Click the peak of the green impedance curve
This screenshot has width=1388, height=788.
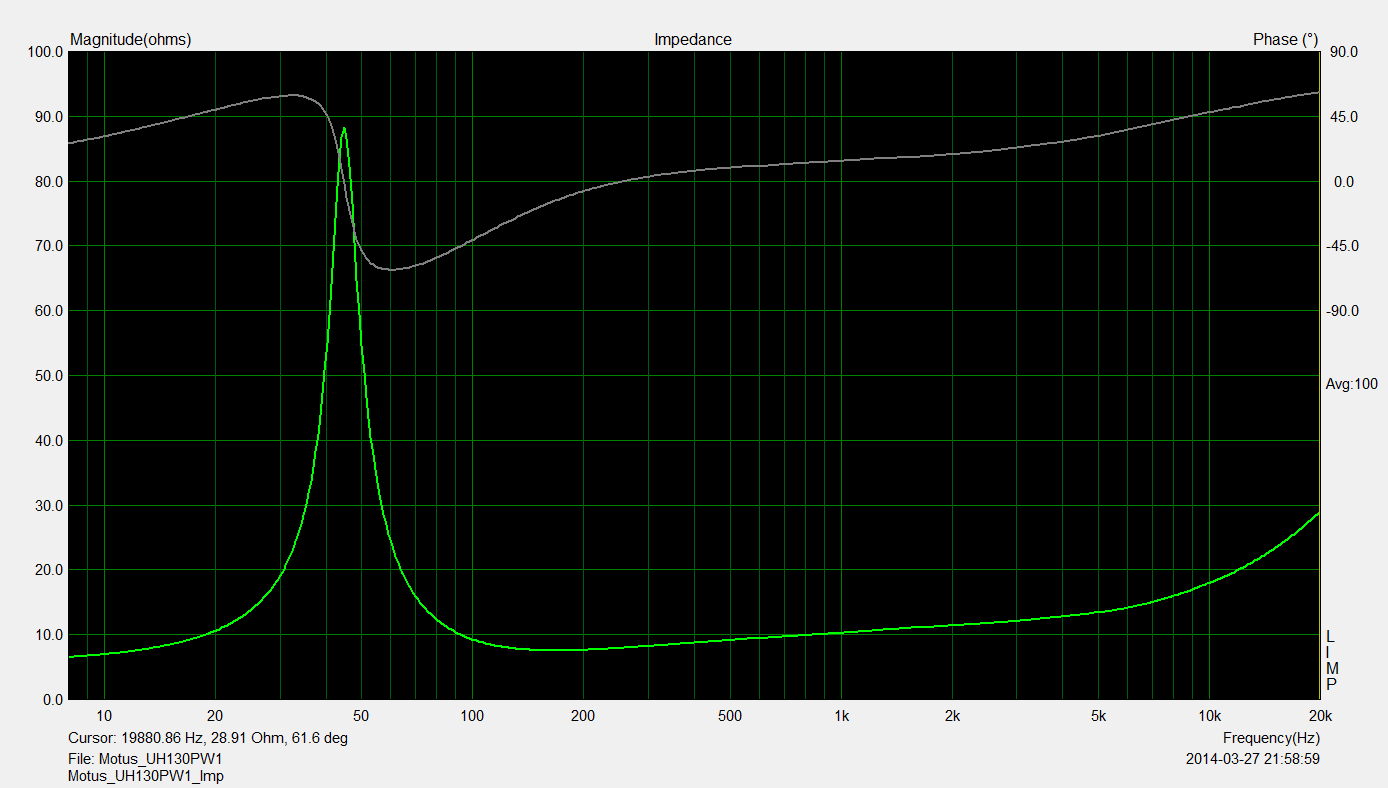coord(344,128)
